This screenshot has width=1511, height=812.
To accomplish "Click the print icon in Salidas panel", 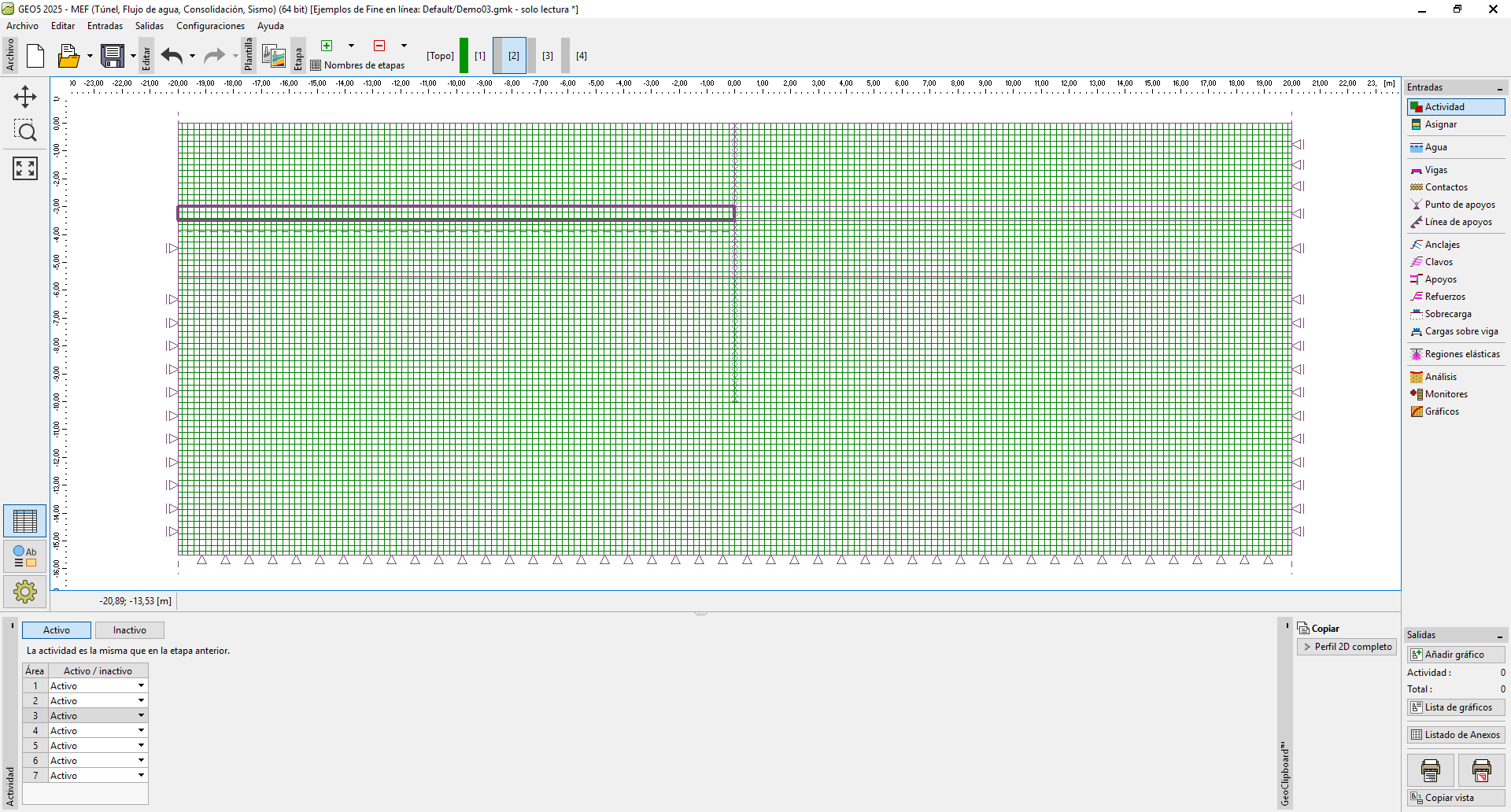I will [x=1430, y=770].
